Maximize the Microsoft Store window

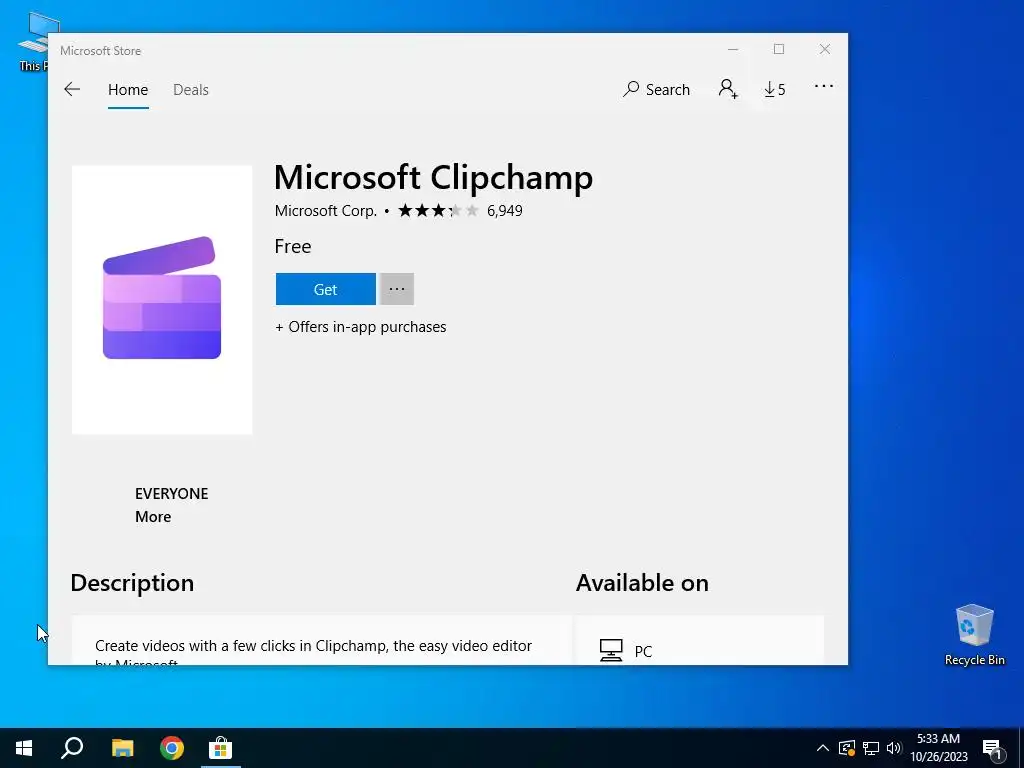pos(778,49)
